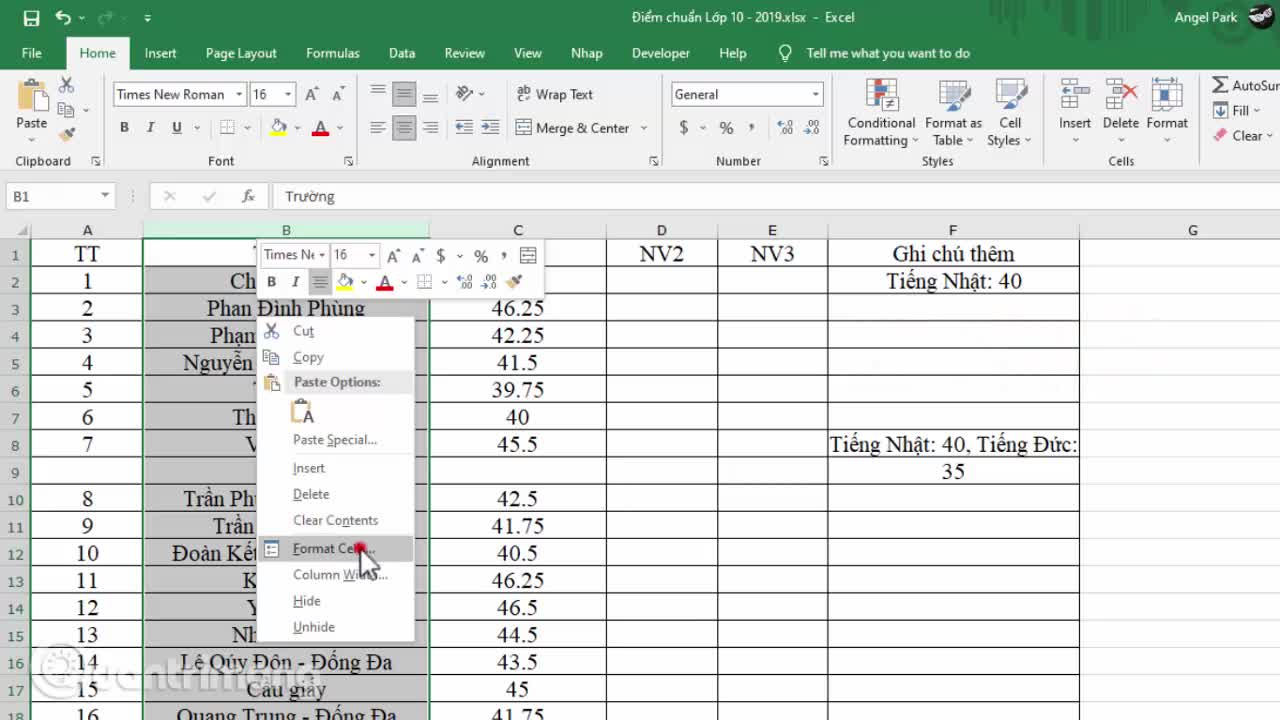Screen dimensions: 1280x720
Task: Toggle Underline in the ribbon Font group
Action: pyautogui.click(x=176, y=128)
